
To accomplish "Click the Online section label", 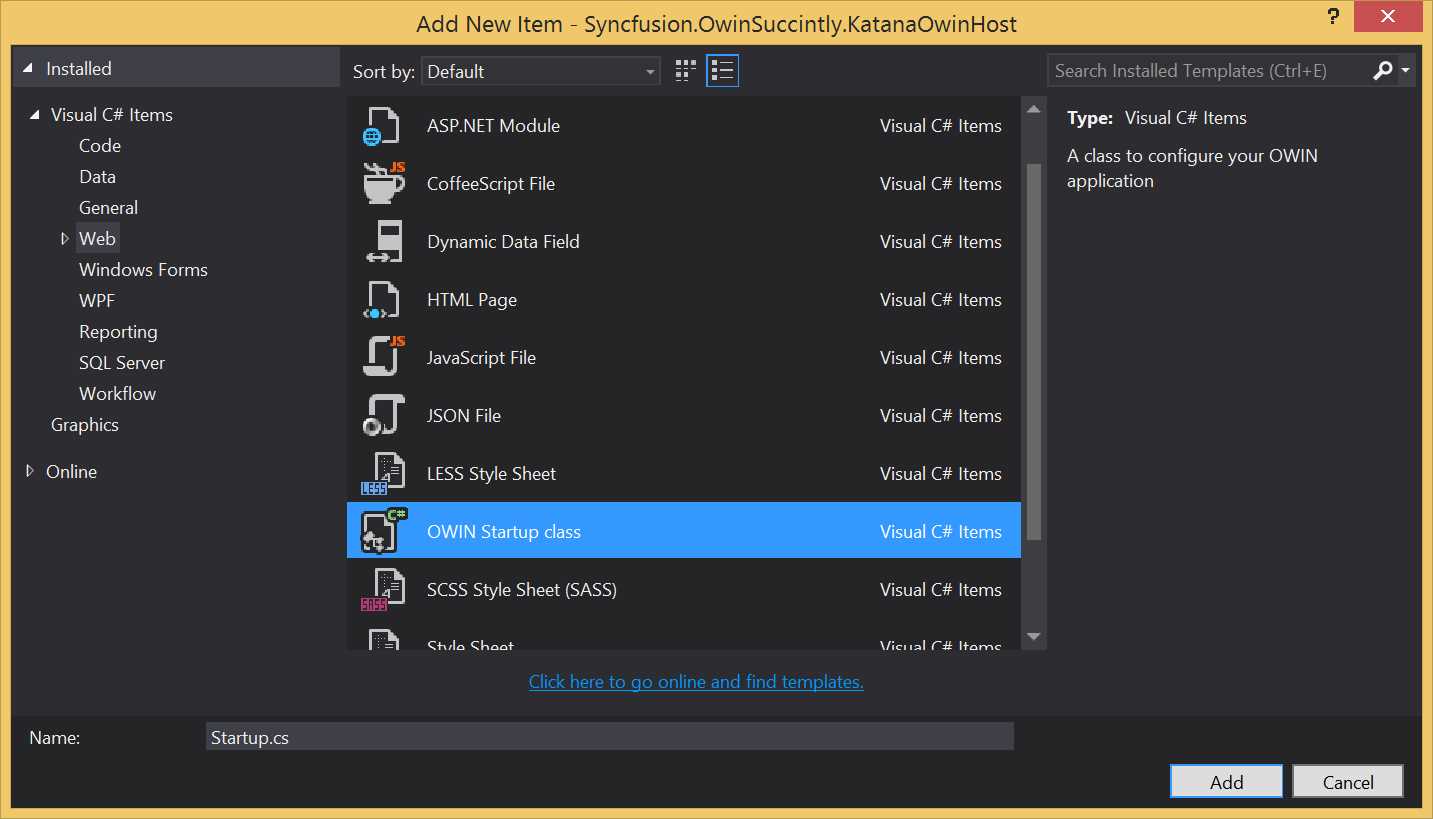I will 72,472.
